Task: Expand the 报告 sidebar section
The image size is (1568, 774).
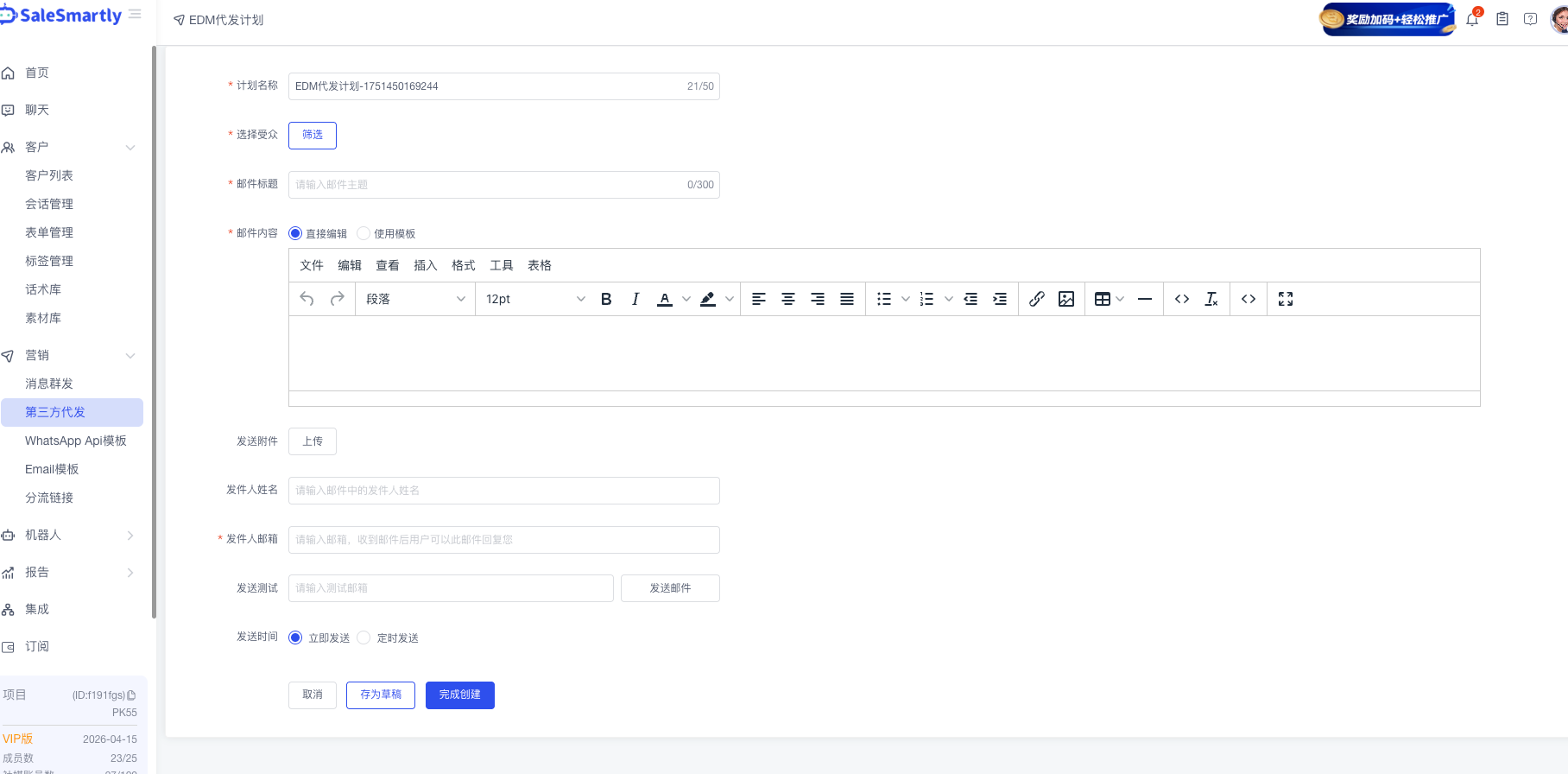Action: tap(130, 573)
